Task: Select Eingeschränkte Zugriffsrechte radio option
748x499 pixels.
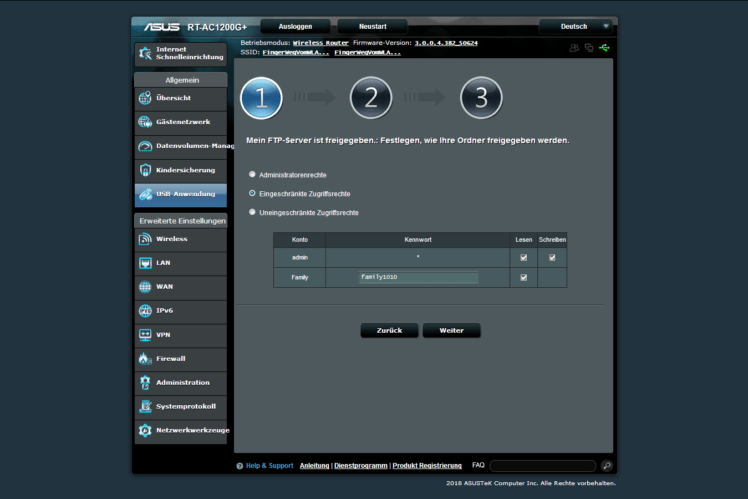Action: tap(252, 193)
